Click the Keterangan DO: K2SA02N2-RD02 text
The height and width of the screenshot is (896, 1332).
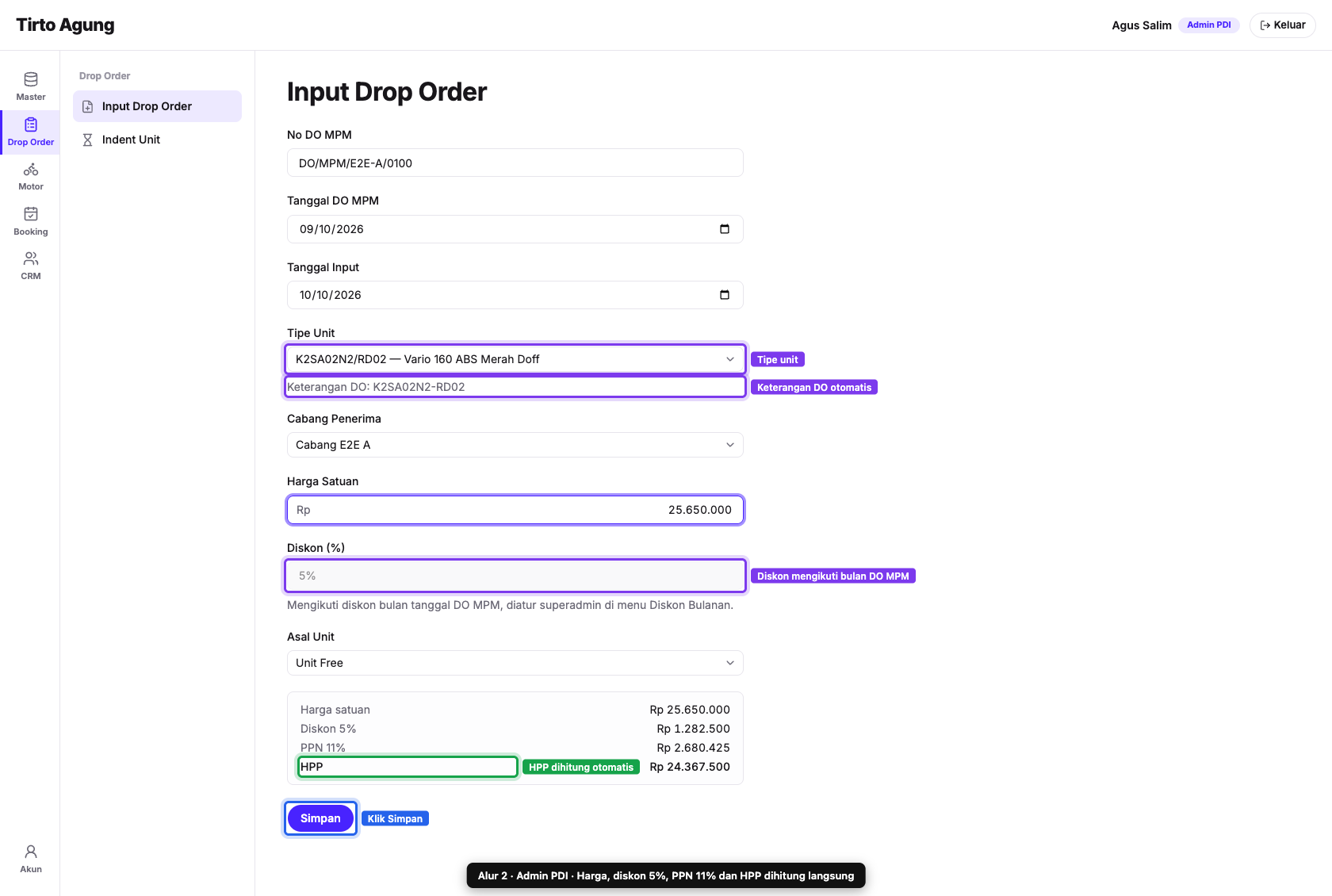pyautogui.click(x=376, y=387)
